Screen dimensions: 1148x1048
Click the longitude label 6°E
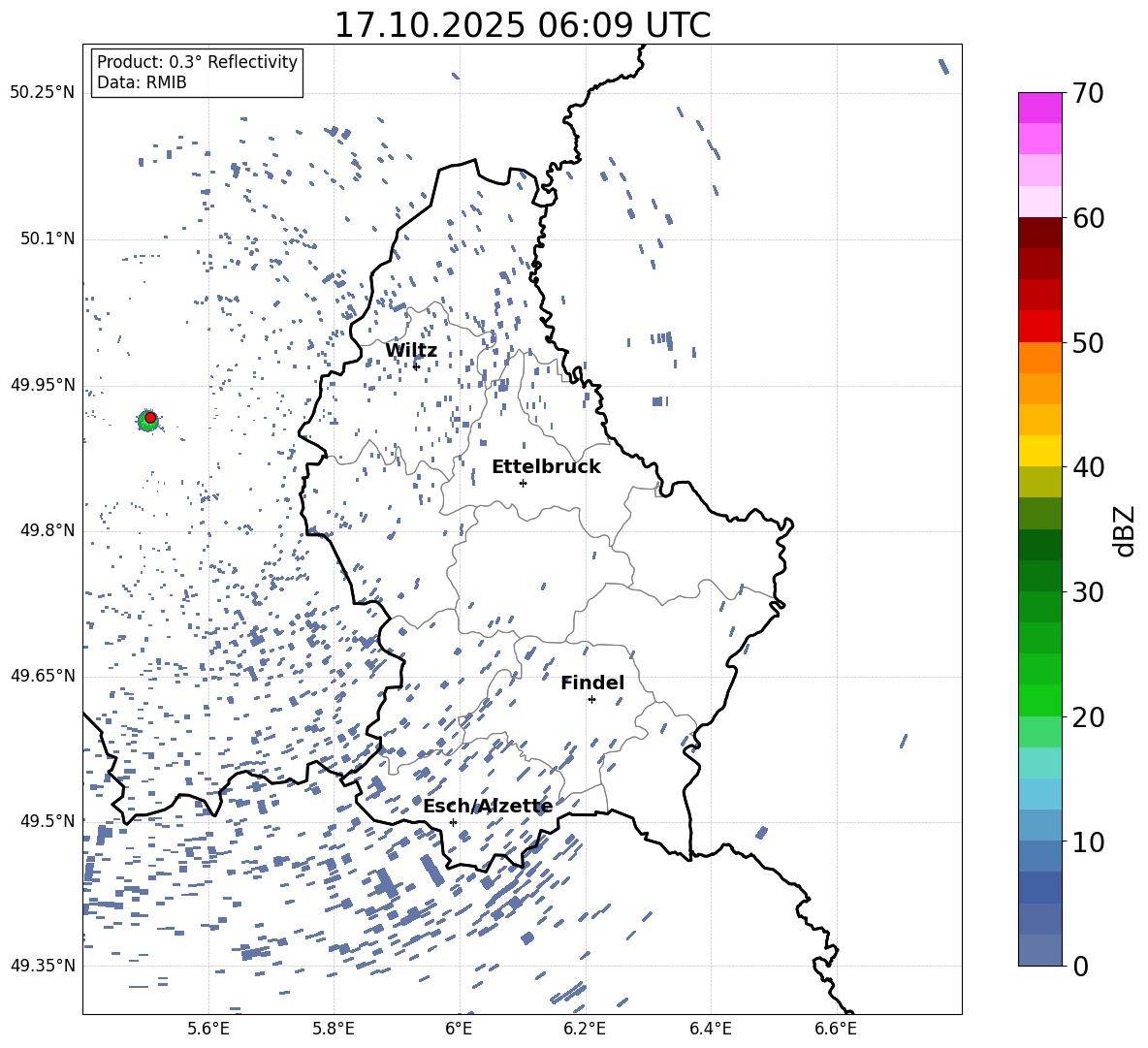click(x=459, y=1029)
